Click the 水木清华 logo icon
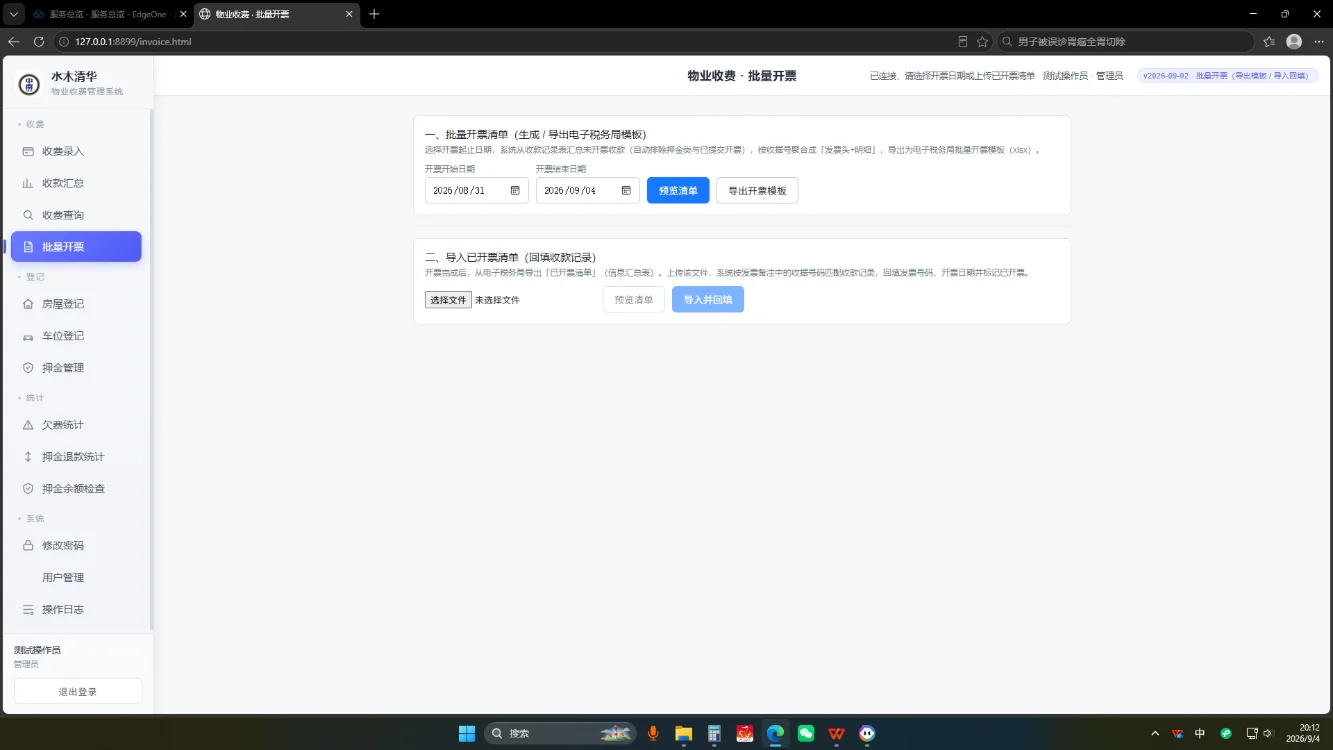Image resolution: width=1333 pixels, height=750 pixels. pos(29,84)
